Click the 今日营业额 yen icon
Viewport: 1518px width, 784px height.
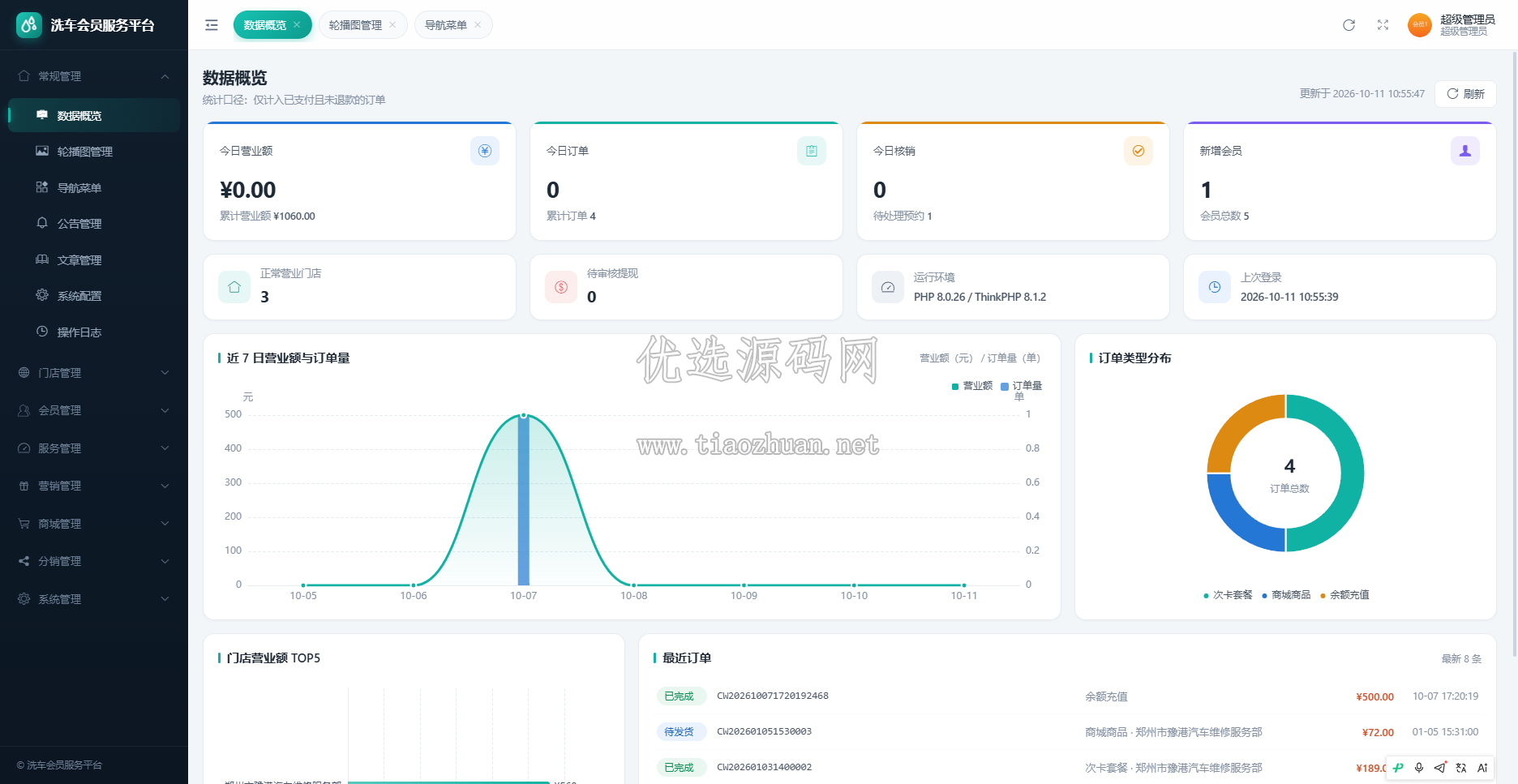tap(485, 151)
